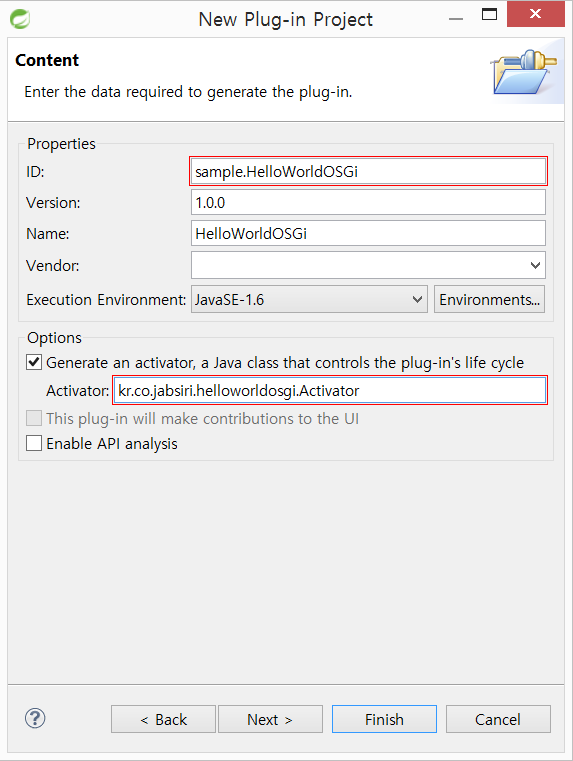
Task: Click the Name field HelloWorldOSGi
Action: pyautogui.click(x=368, y=233)
